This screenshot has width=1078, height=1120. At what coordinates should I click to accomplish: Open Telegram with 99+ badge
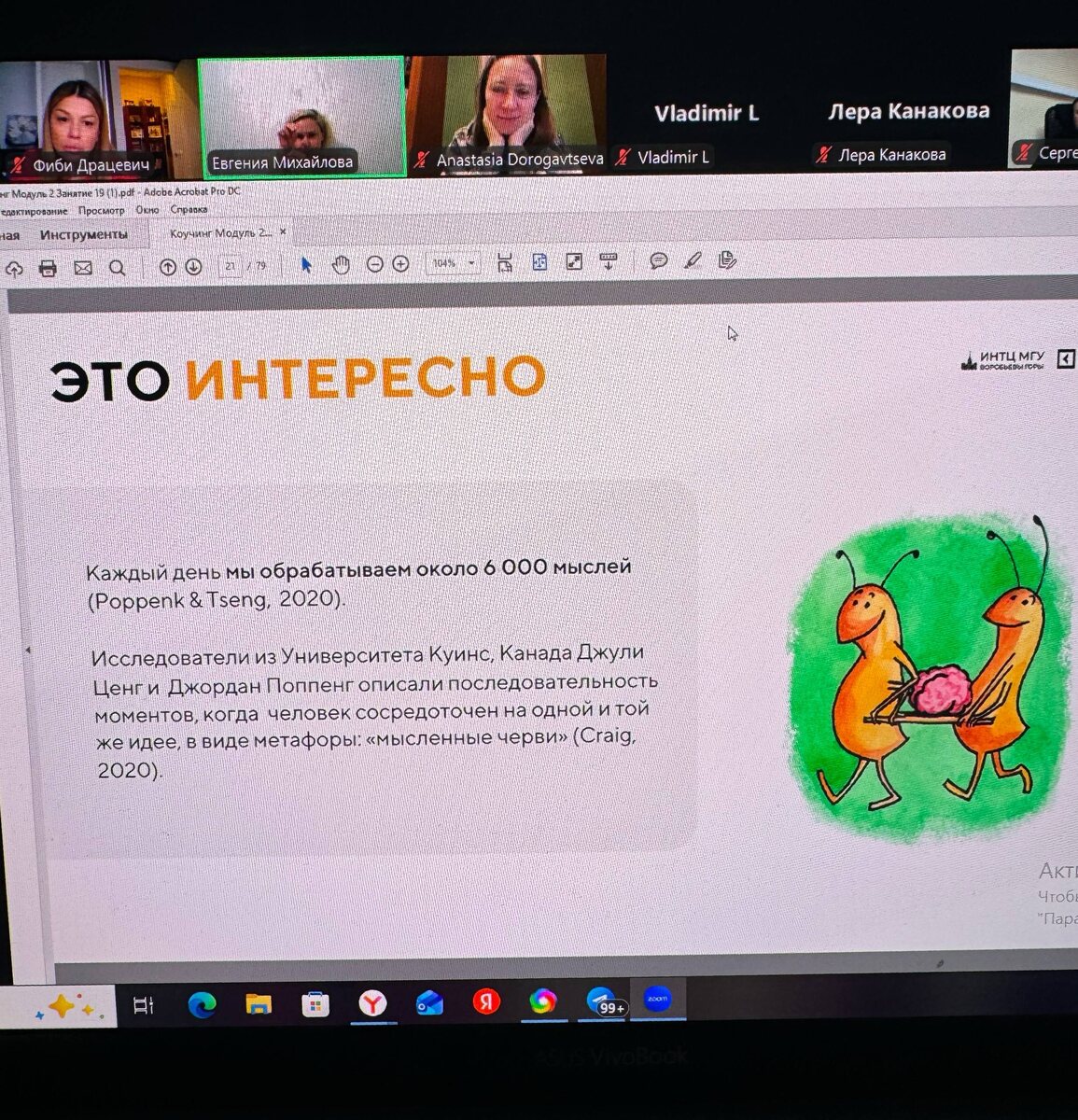[x=604, y=1001]
